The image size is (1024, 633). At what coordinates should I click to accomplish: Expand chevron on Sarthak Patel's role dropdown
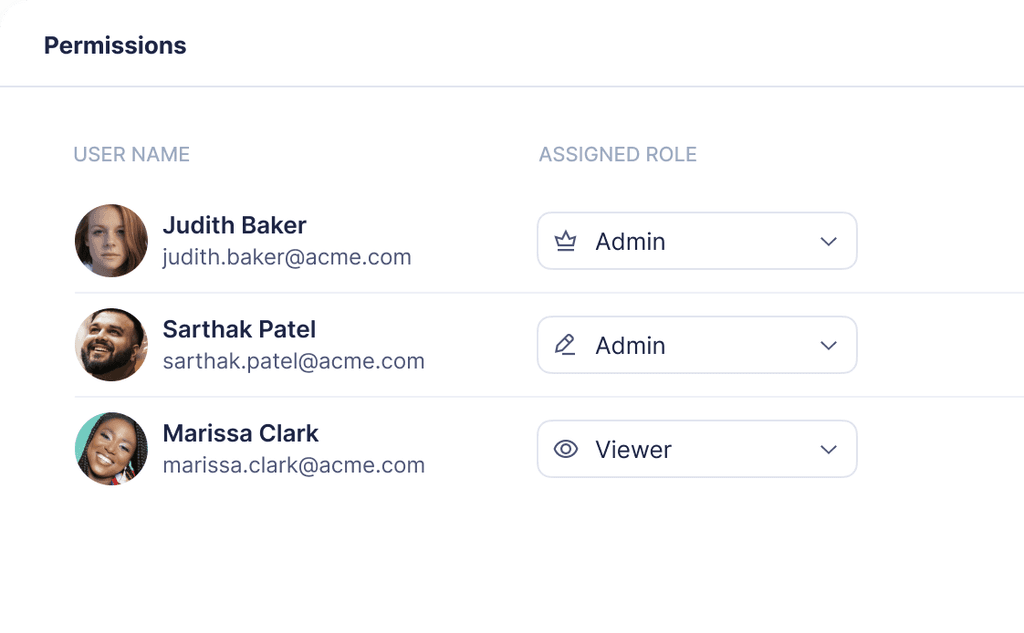click(x=828, y=345)
